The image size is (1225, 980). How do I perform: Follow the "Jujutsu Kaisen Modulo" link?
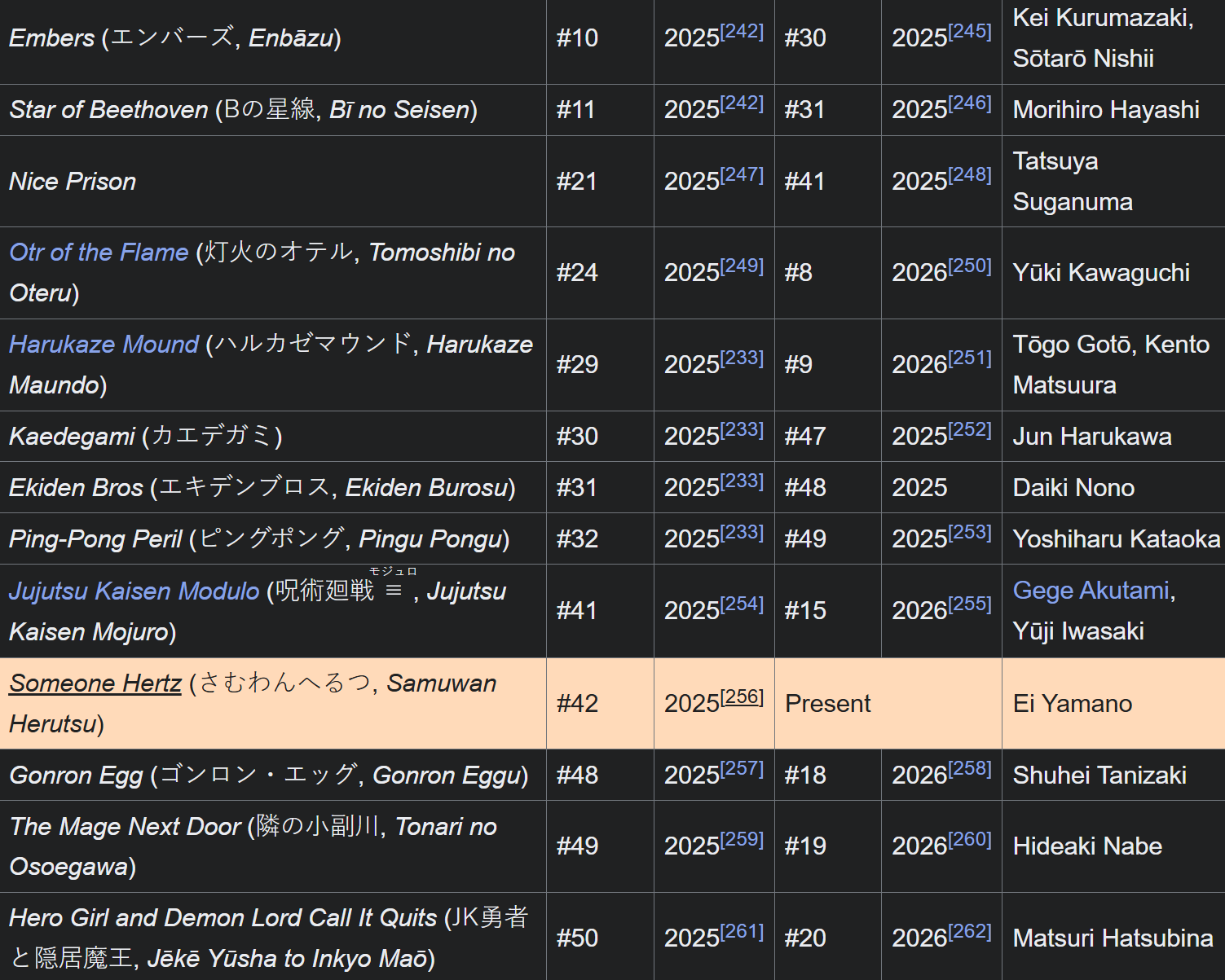point(134,591)
